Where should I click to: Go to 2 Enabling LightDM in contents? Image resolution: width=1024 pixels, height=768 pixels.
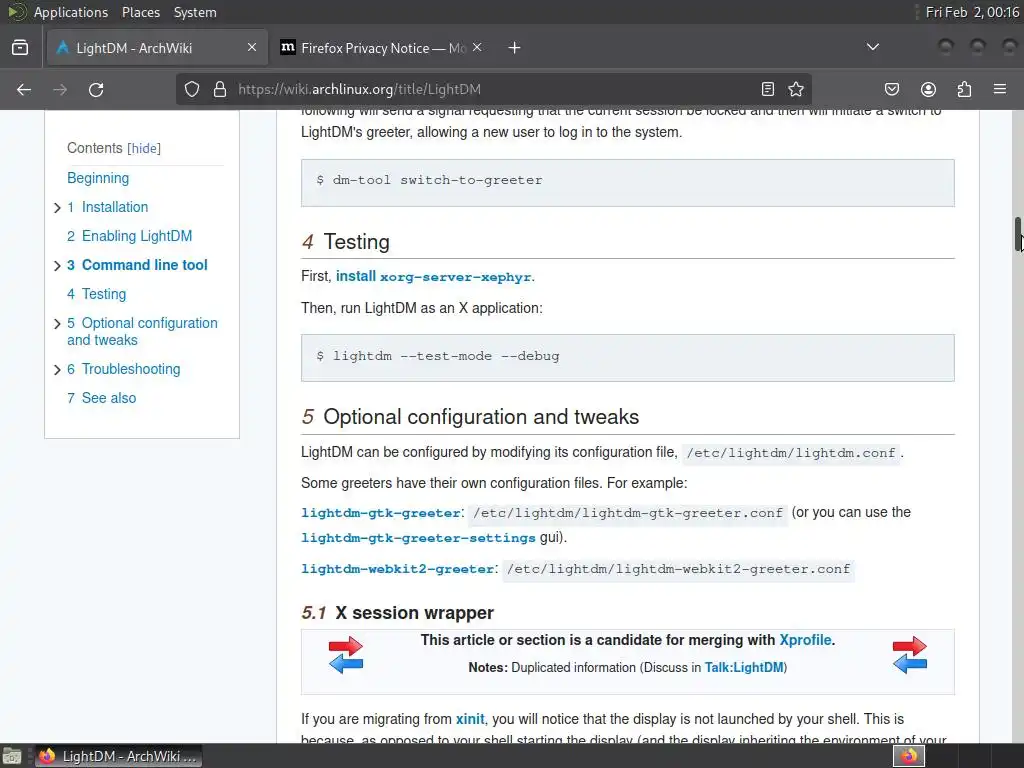tap(129, 236)
